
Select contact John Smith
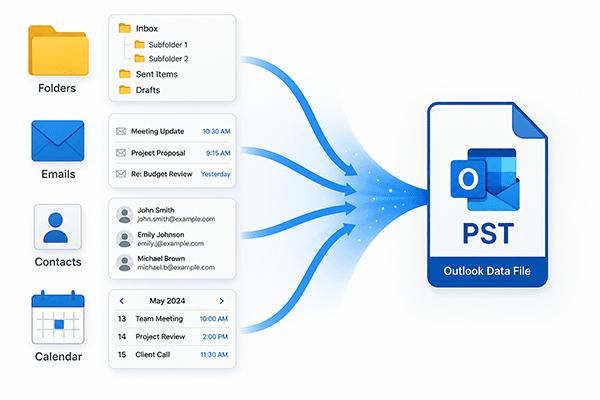156,210
